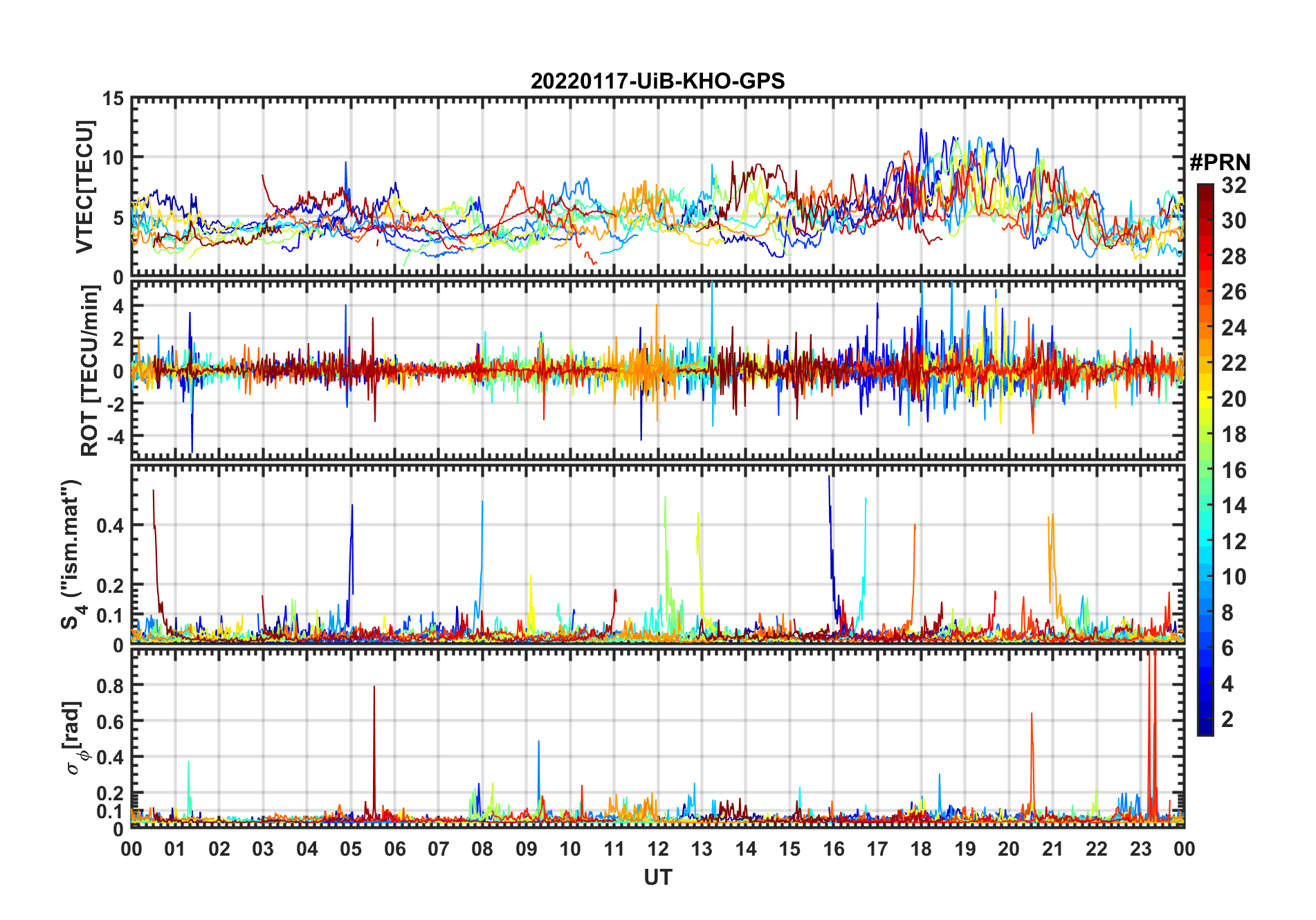The height and width of the screenshot is (920, 1316).
Task: Click the UT axis tick label "13"
Action: [702, 849]
